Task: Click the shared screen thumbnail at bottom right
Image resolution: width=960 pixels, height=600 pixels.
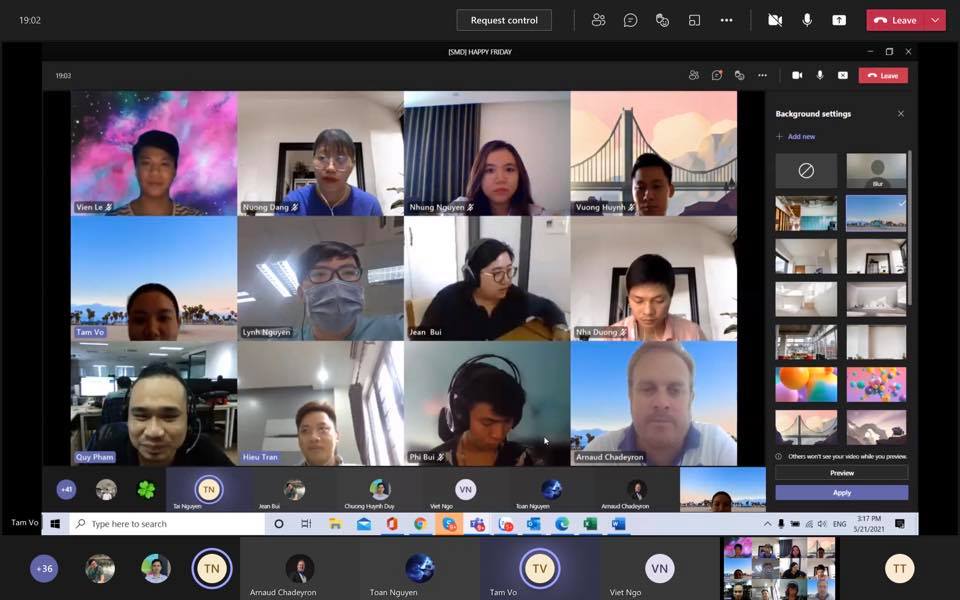Action: tap(778, 568)
